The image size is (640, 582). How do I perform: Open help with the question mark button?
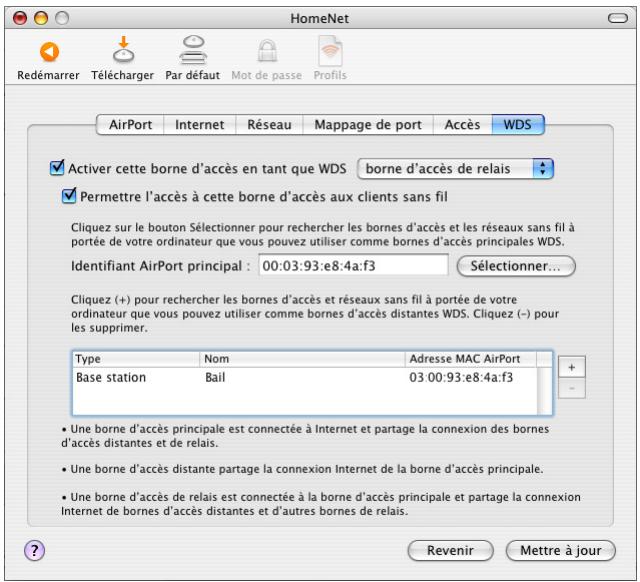pyautogui.click(x=34, y=550)
